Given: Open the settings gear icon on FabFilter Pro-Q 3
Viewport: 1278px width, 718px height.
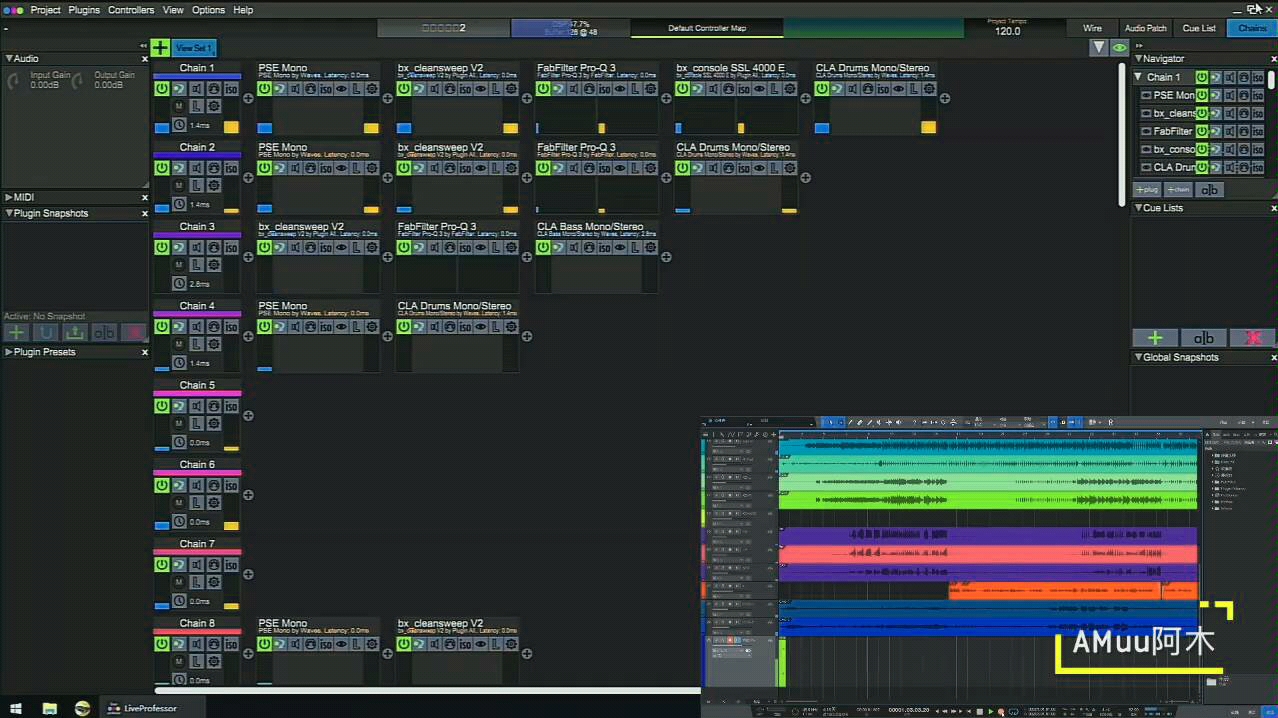Looking at the screenshot, I should click(650, 89).
